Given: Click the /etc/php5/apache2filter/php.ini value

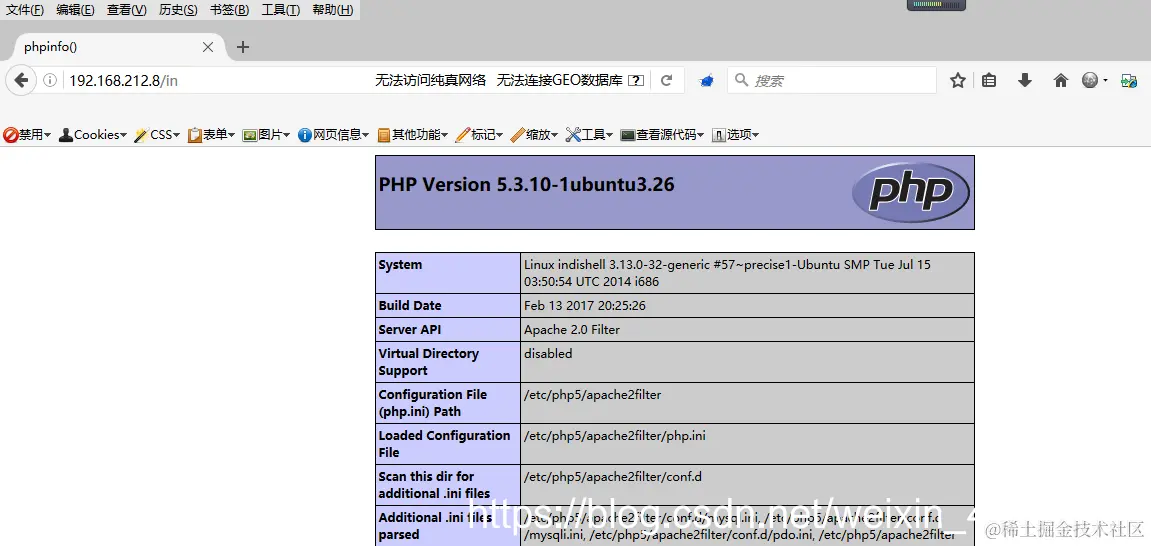Looking at the screenshot, I should pos(615,436).
